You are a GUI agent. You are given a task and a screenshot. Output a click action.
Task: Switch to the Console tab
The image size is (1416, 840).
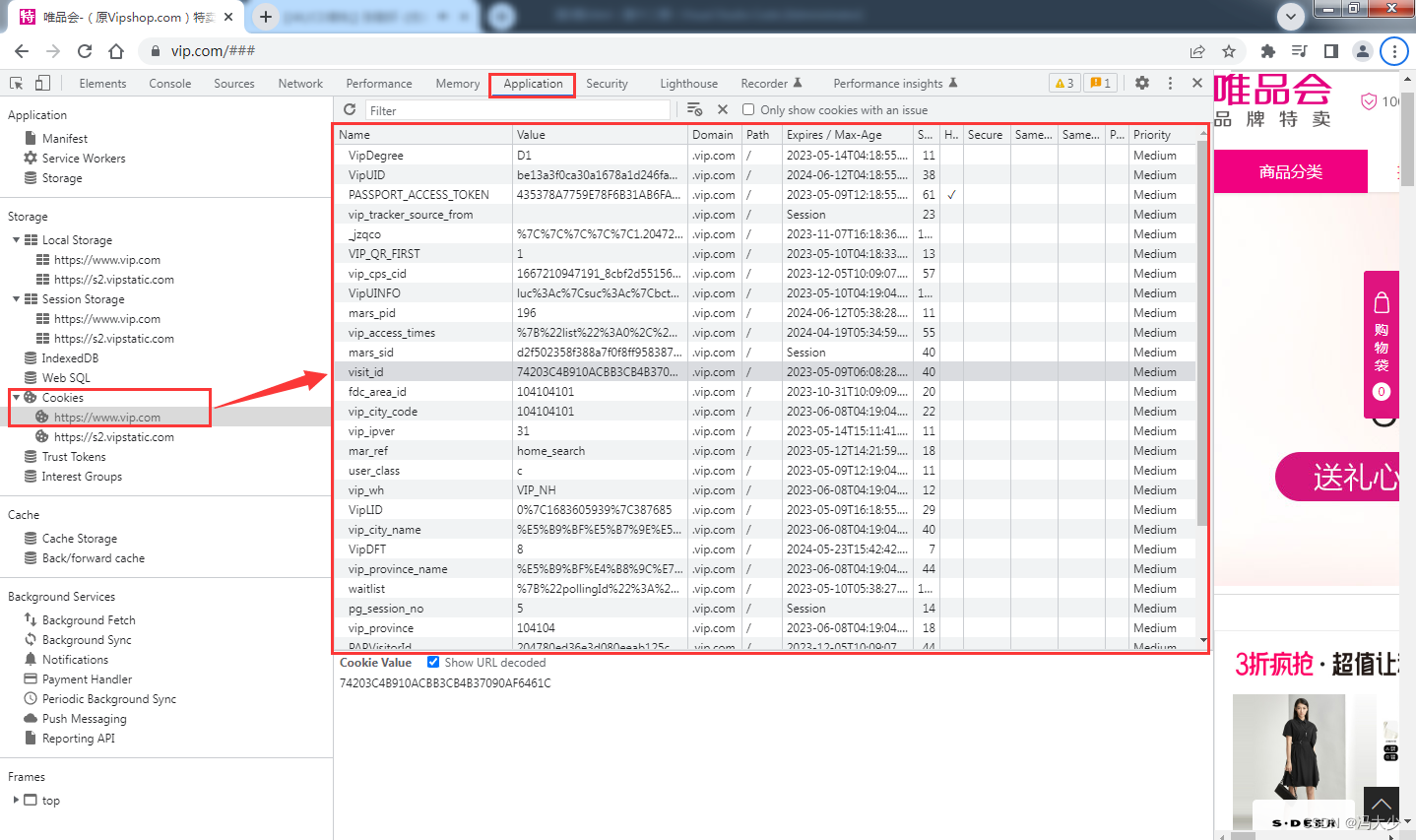coord(169,84)
